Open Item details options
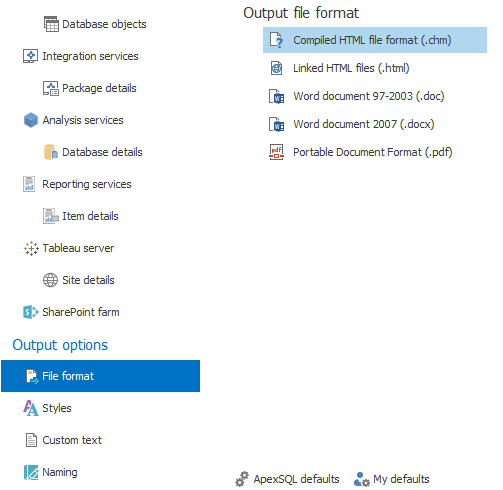The height and width of the screenshot is (490, 503). click(x=81, y=216)
